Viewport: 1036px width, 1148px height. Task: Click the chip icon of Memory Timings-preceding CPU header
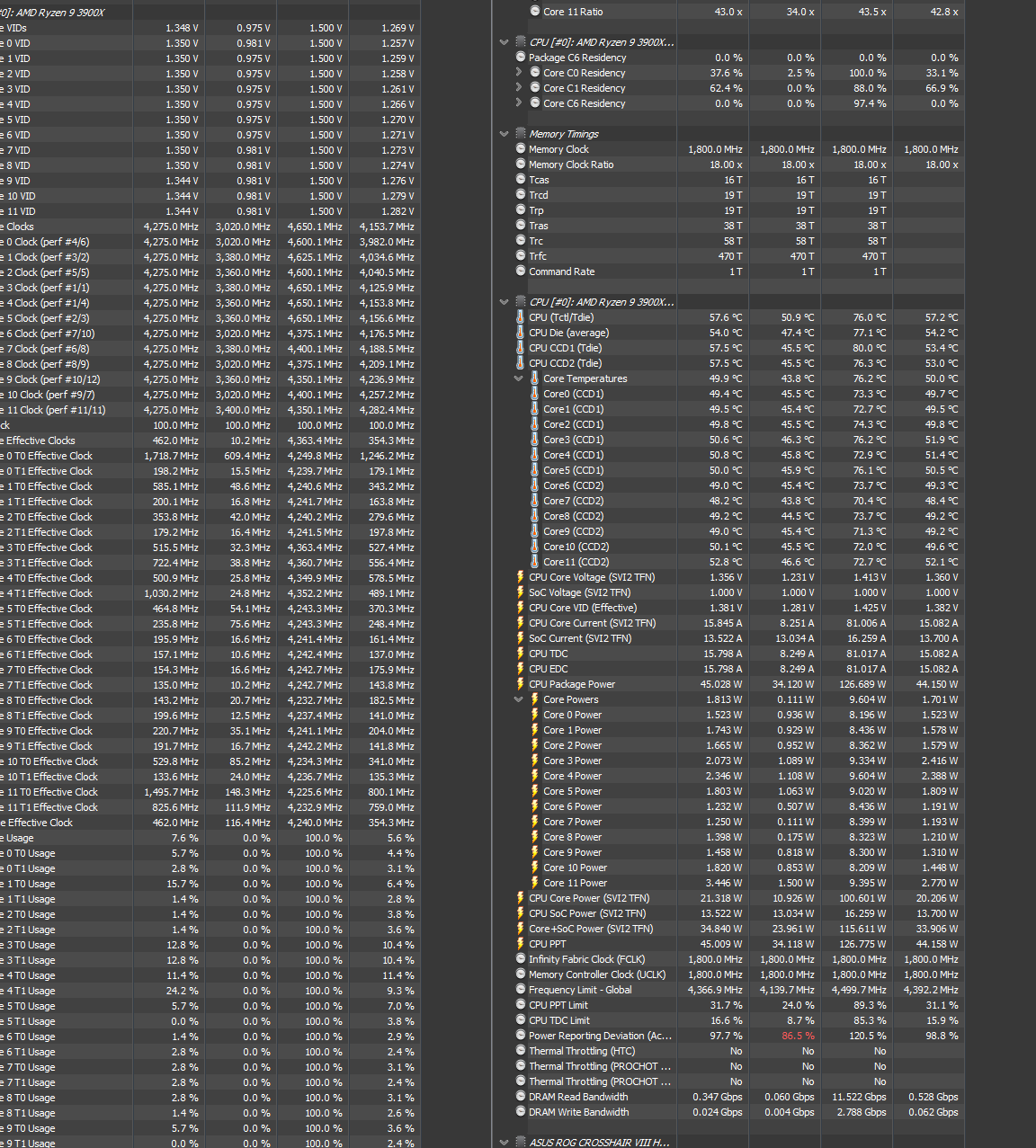click(x=521, y=42)
